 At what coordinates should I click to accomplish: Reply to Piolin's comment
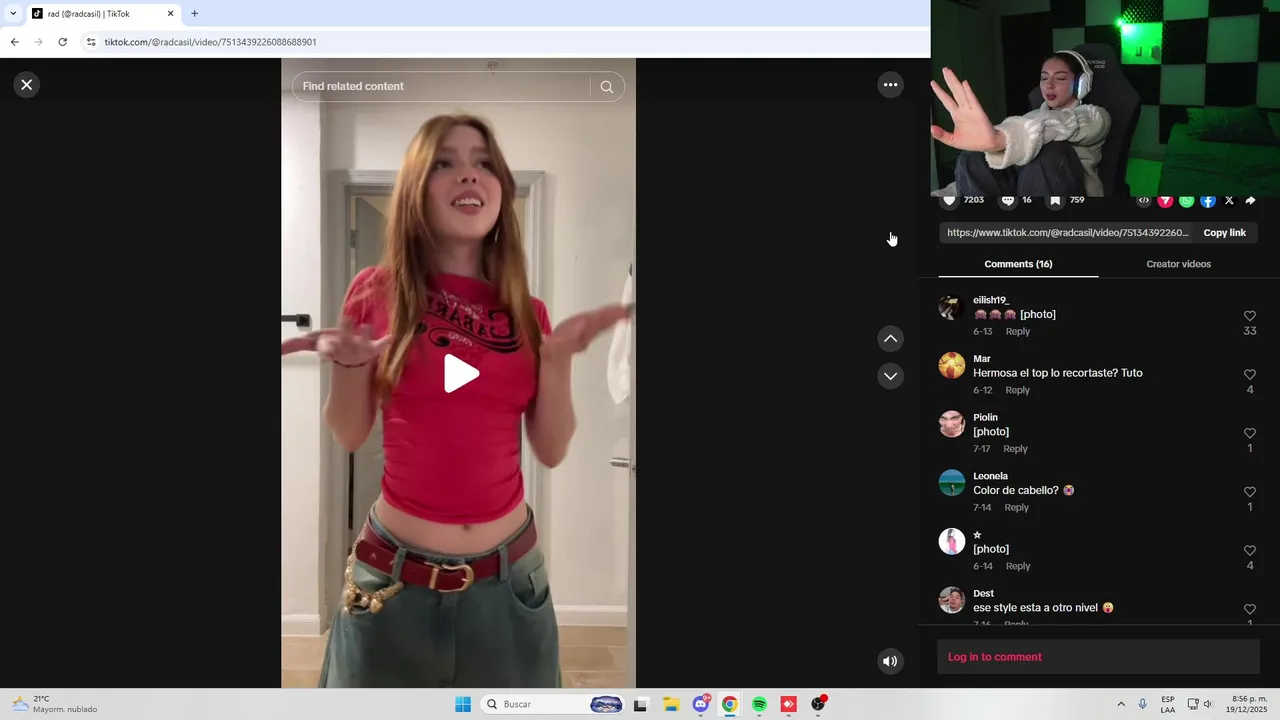1015,449
